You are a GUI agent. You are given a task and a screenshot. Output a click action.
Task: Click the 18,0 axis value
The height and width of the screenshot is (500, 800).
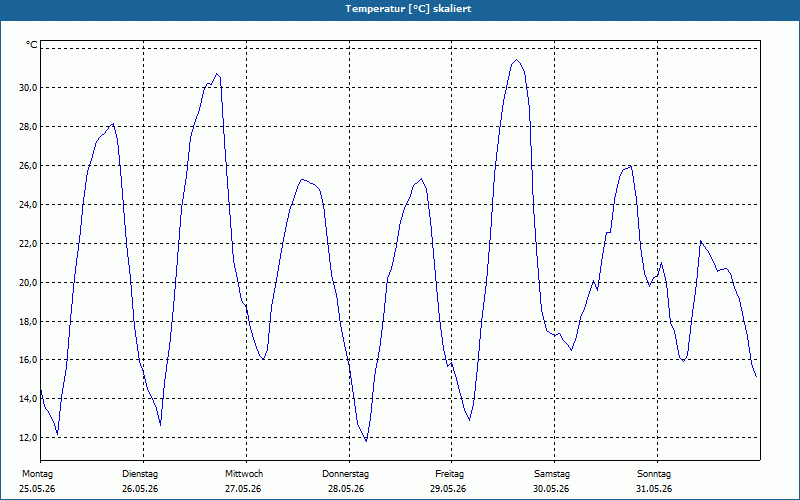pyautogui.click(x=28, y=321)
